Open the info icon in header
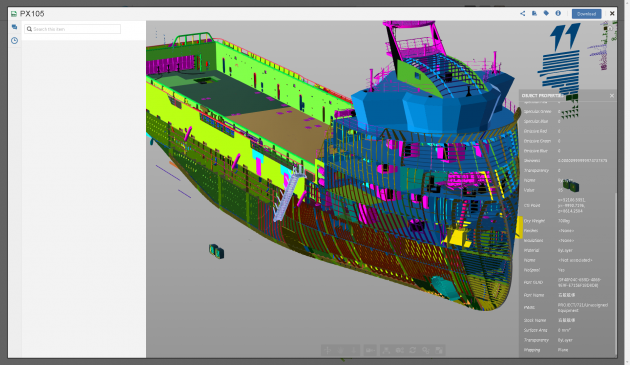The image size is (630, 365). [x=558, y=13]
